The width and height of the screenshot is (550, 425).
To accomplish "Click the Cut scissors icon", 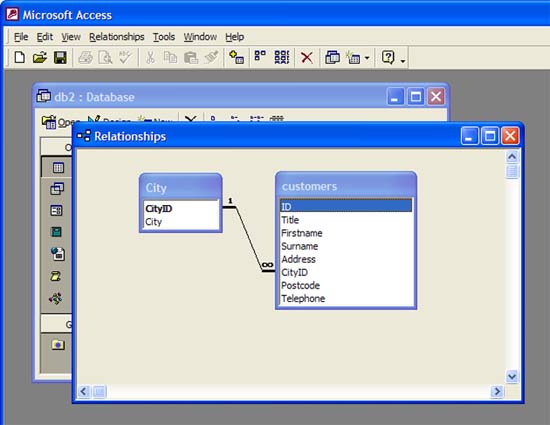I will pyautogui.click(x=150, y=57).
